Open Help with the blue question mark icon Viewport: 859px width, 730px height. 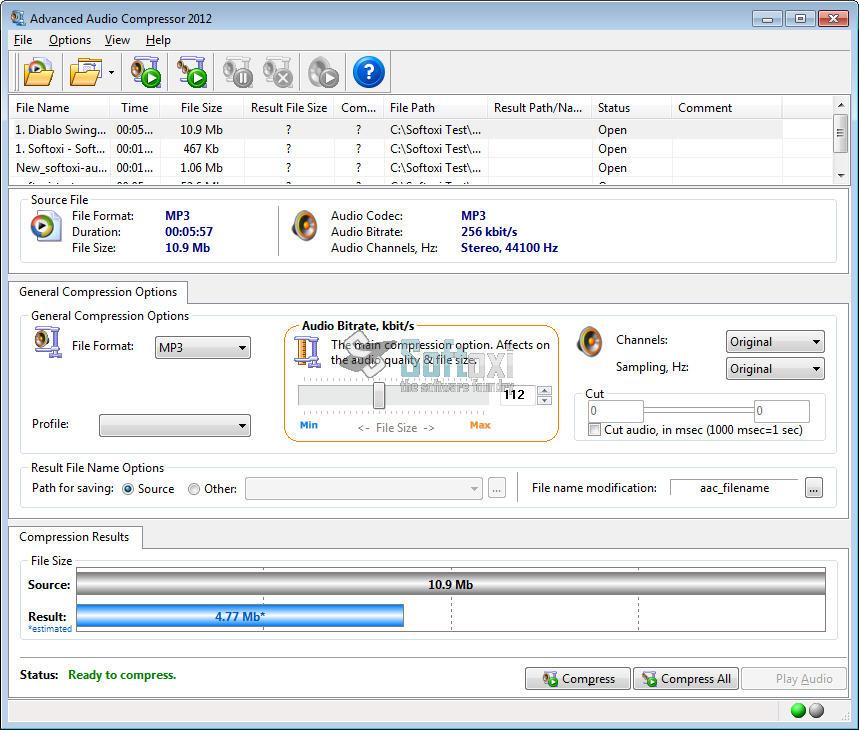(x=367, y=71)
